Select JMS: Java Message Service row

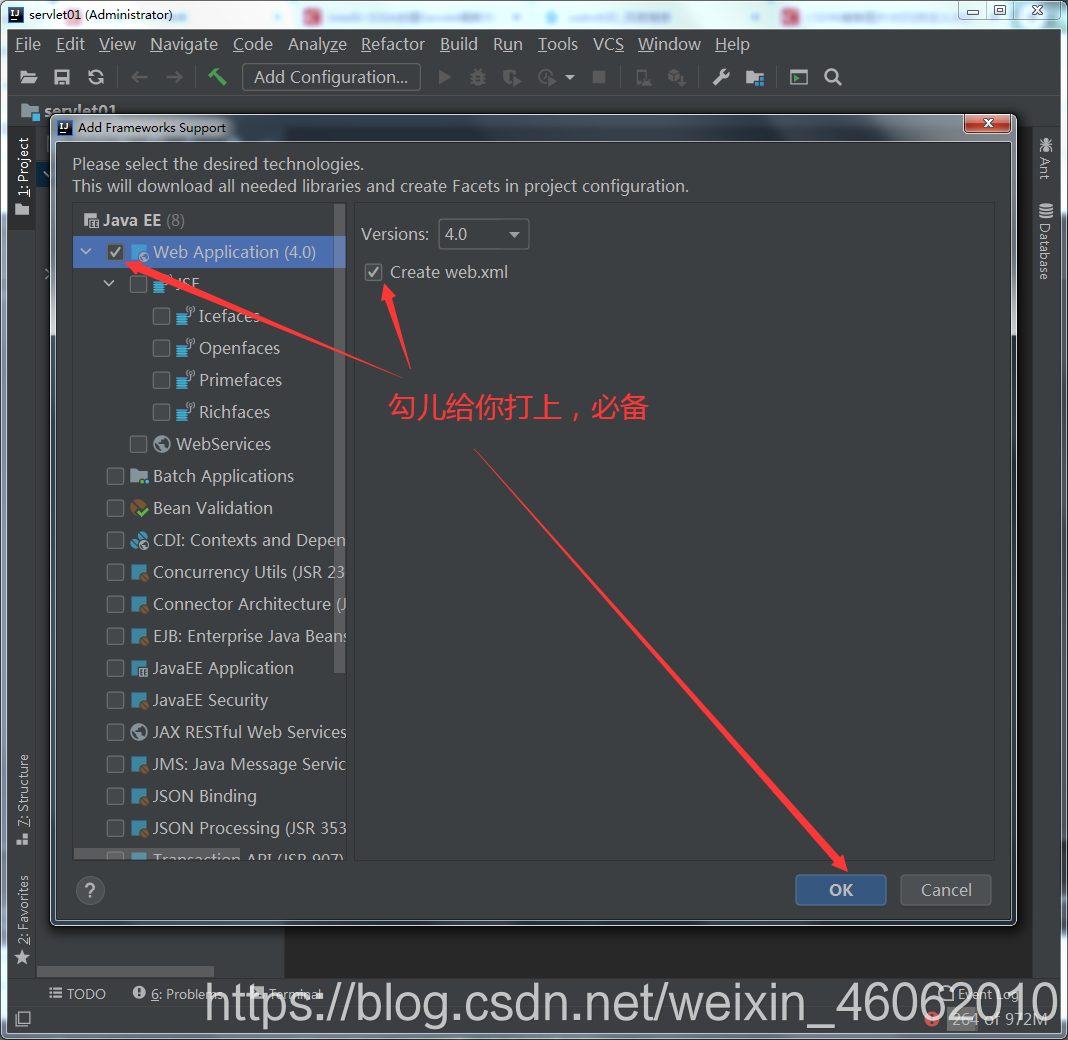coord(209,764)
